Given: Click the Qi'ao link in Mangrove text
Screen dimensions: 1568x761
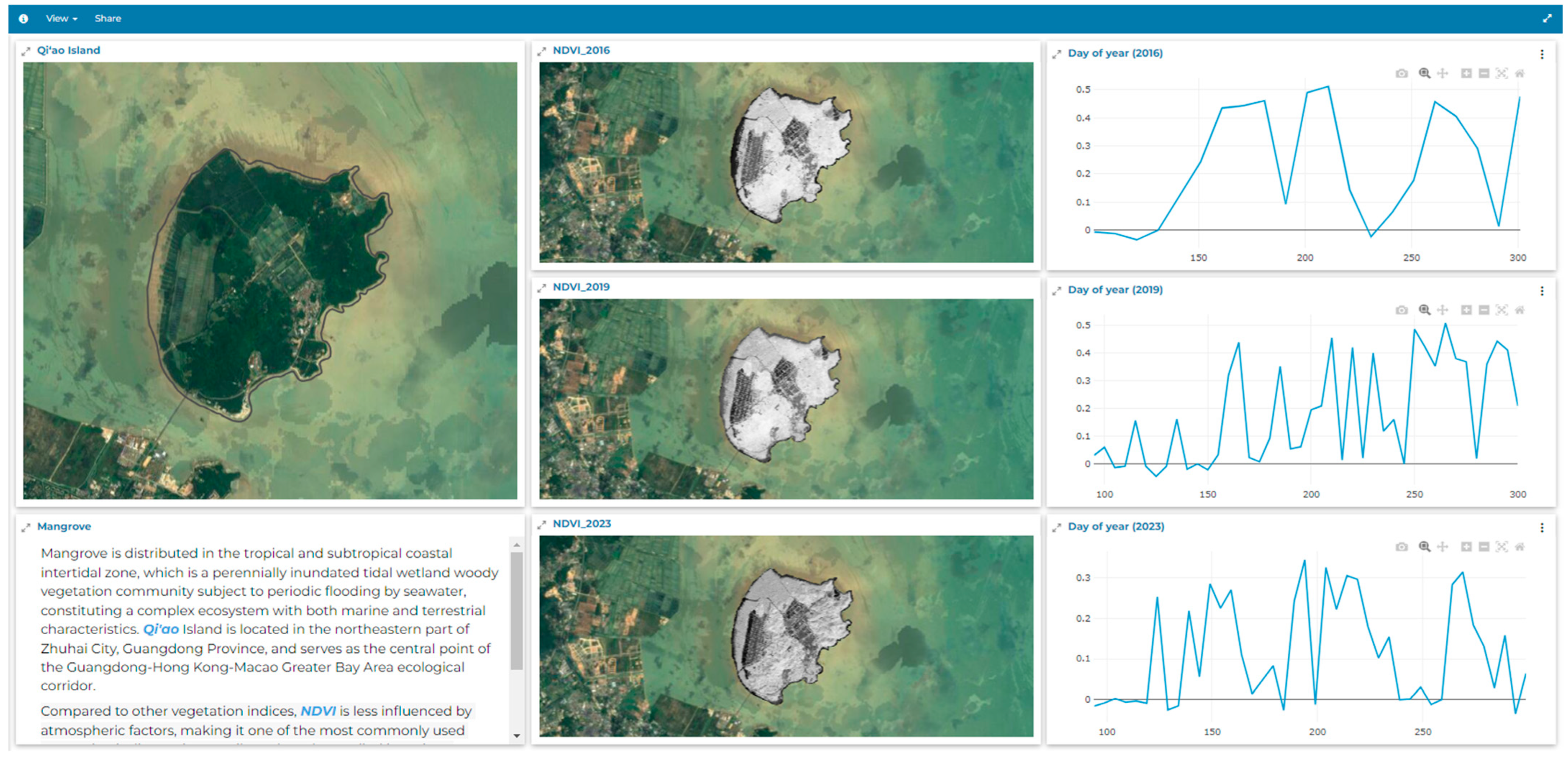Looking at the screenshot, I should pos(161,629).
